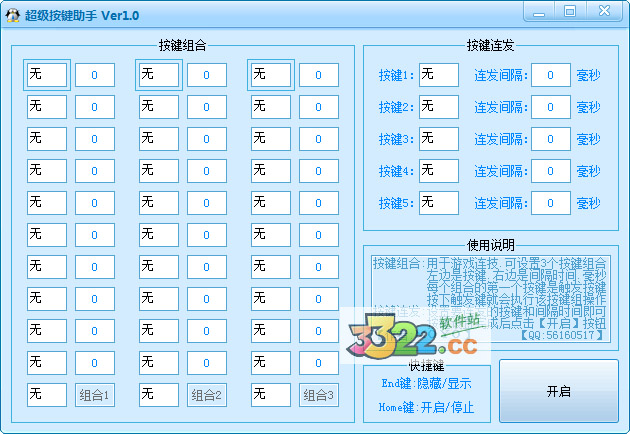The image size is (630, 434).
Task: Click the 按键组合 group title
Action: tap(182, 45)
